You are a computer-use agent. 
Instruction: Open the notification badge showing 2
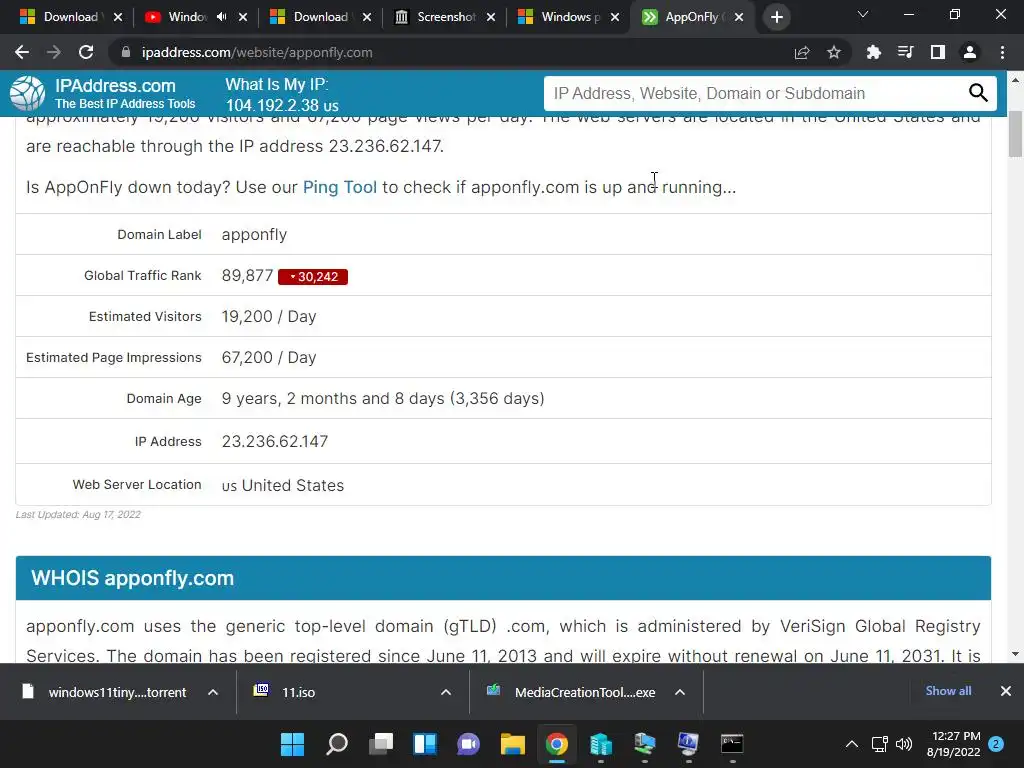[x=996, y=744]
